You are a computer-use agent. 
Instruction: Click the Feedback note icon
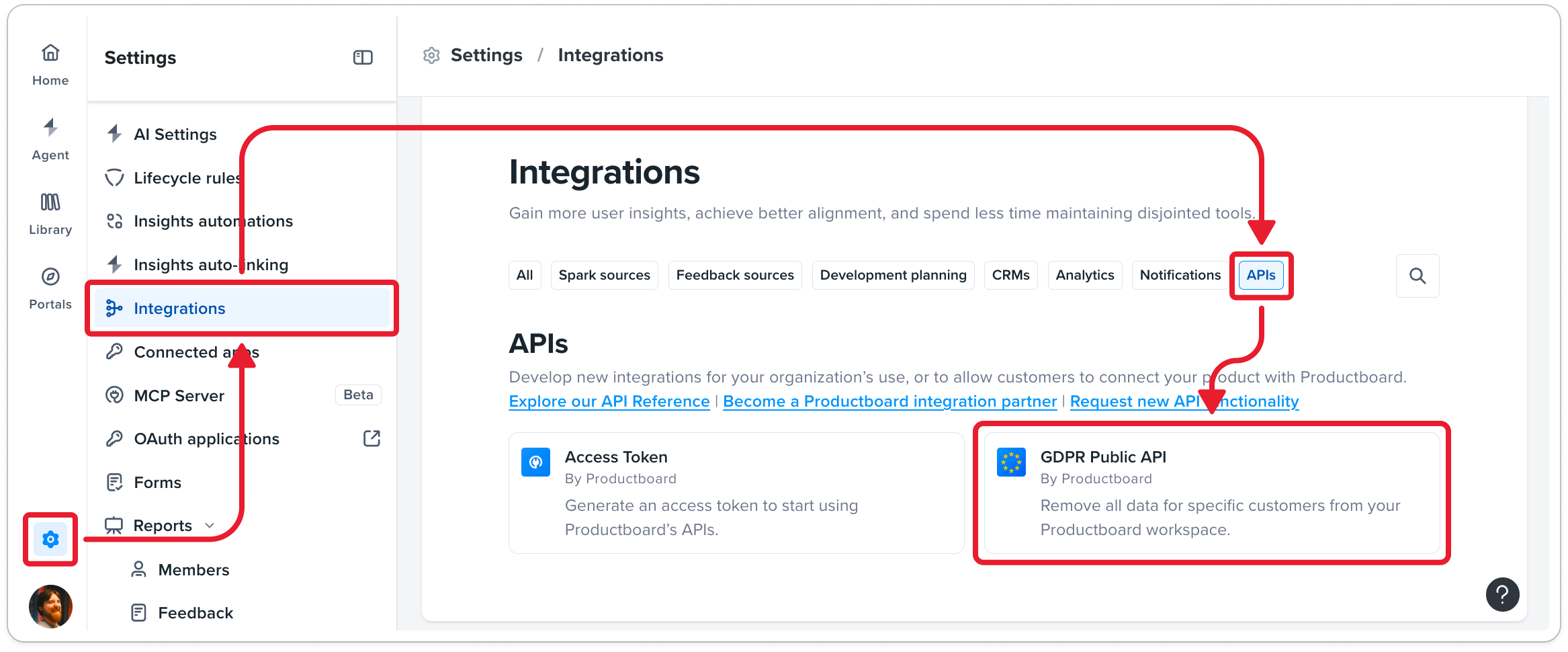click(x=139, y=612)
